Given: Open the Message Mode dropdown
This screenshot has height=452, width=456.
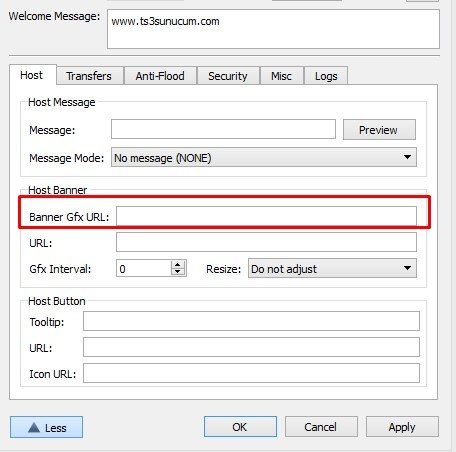Looking at the screenshot, I should pyautogui.click(x=264, y=157).
